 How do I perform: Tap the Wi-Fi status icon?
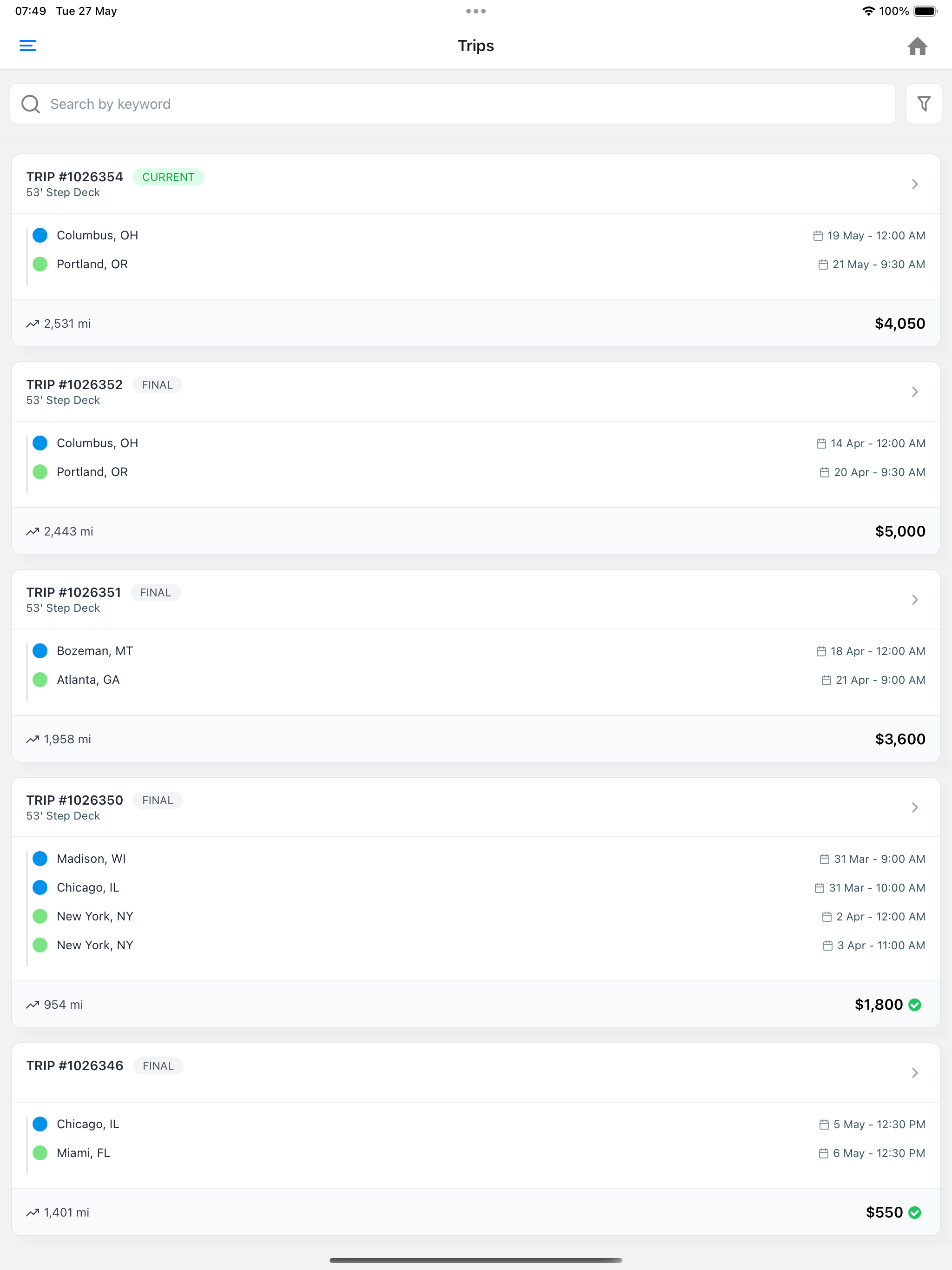coord(868,11)
